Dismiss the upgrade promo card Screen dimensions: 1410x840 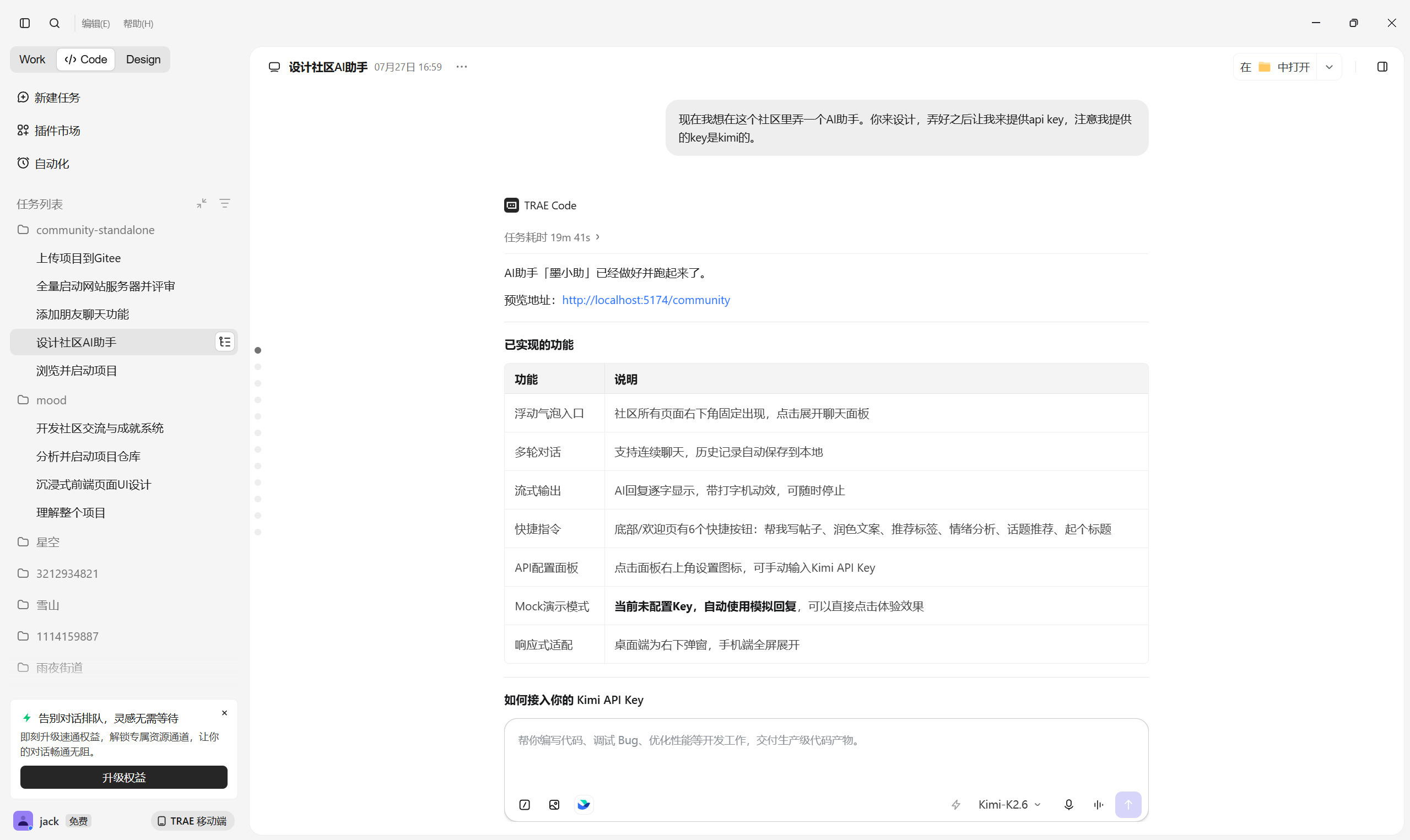[225, 713]
